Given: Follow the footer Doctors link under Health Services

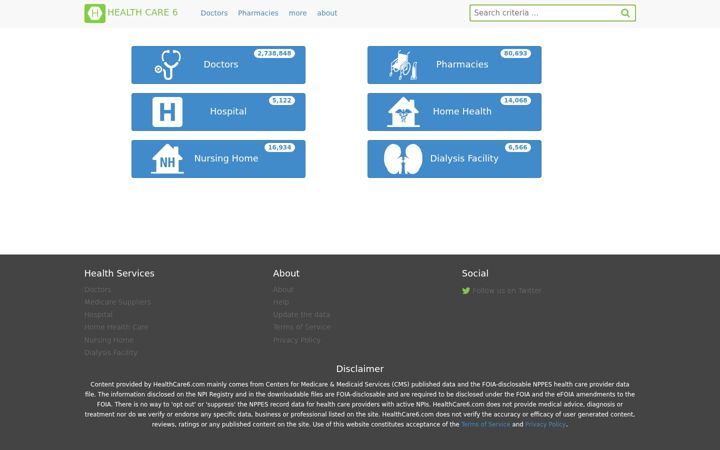Looking at the screenshot, I should (x=97, y=290).
